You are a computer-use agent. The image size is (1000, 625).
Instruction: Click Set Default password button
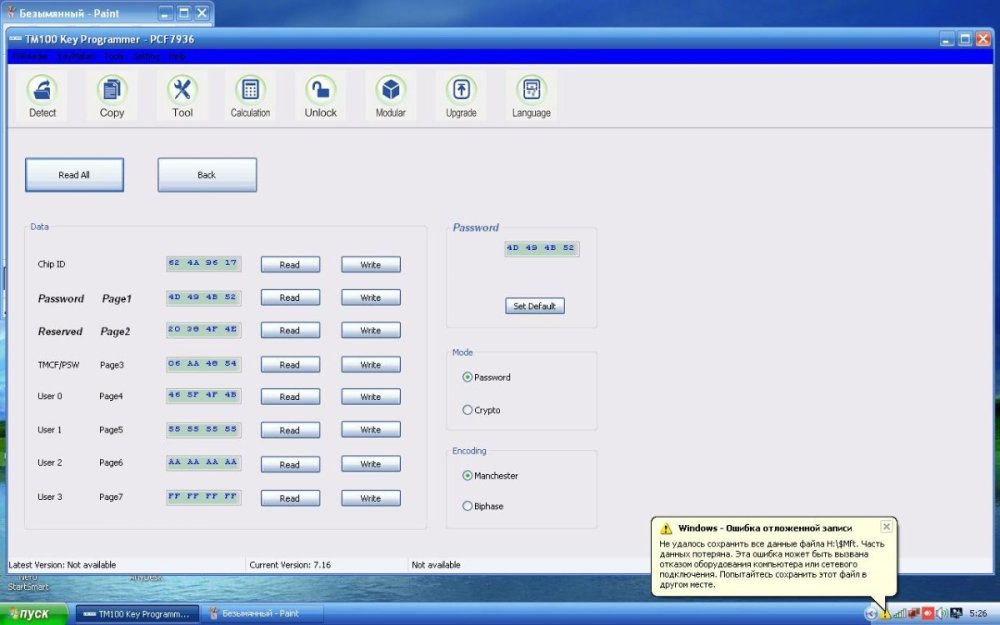pyautogui.click(x=534, y=306)
